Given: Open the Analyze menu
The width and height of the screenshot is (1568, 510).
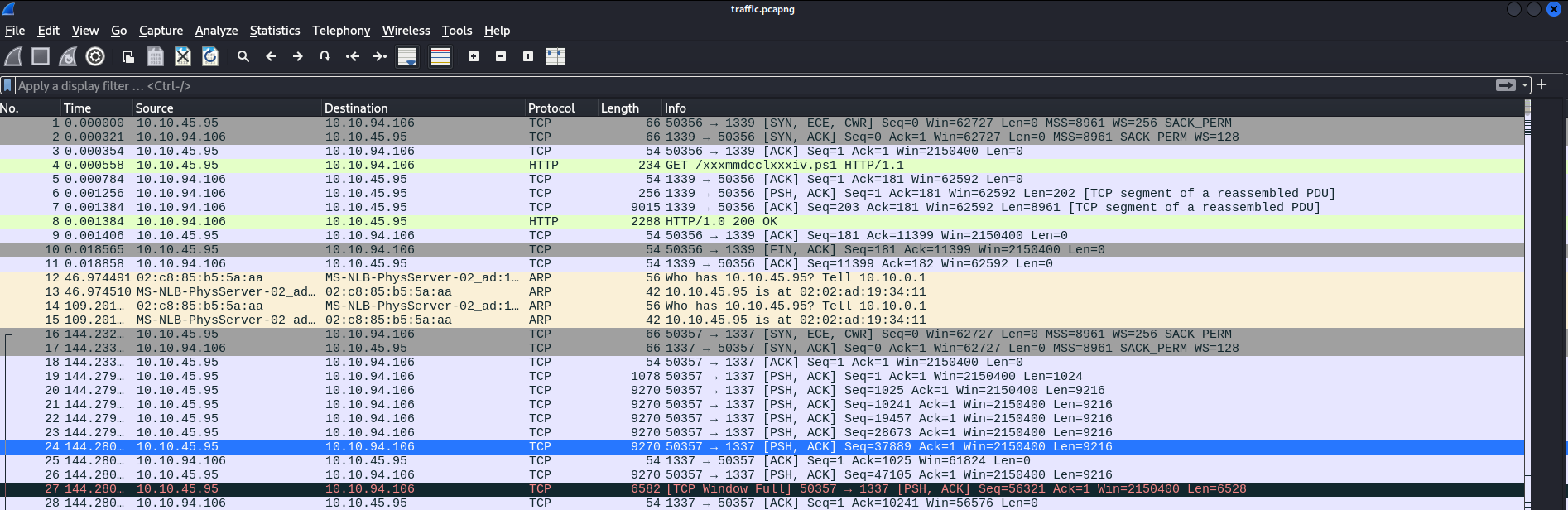Looking at the screenshot, I should coord(216,31).
